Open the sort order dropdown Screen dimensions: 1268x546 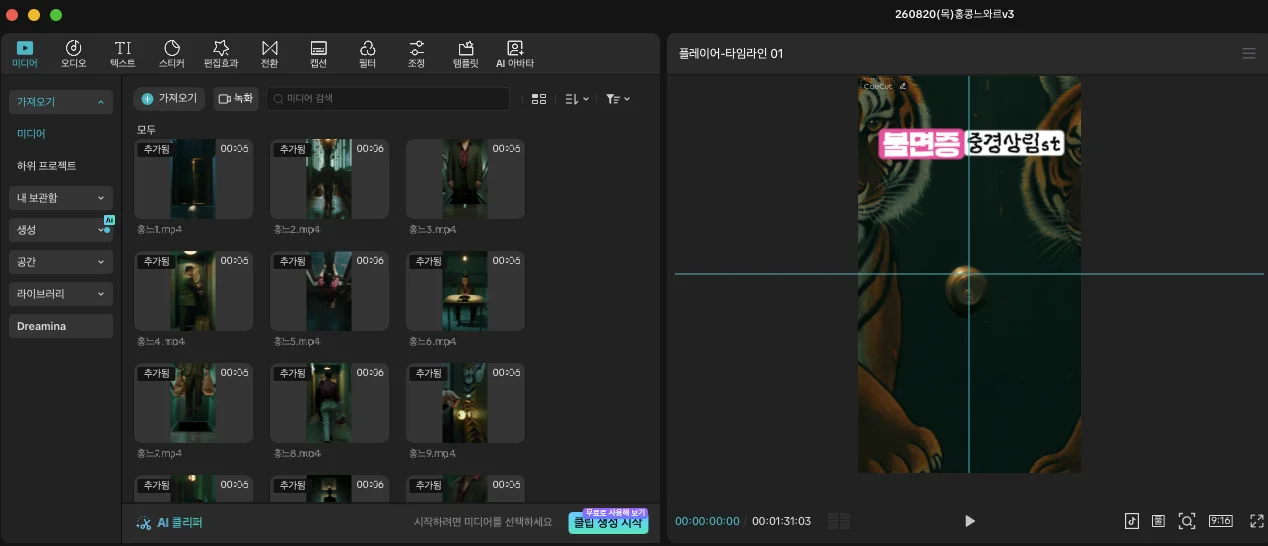click(577, 99)
